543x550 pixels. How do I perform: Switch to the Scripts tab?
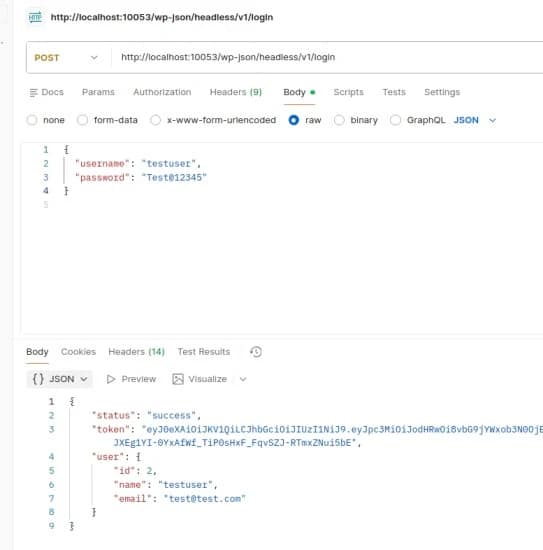coord(348,92)
